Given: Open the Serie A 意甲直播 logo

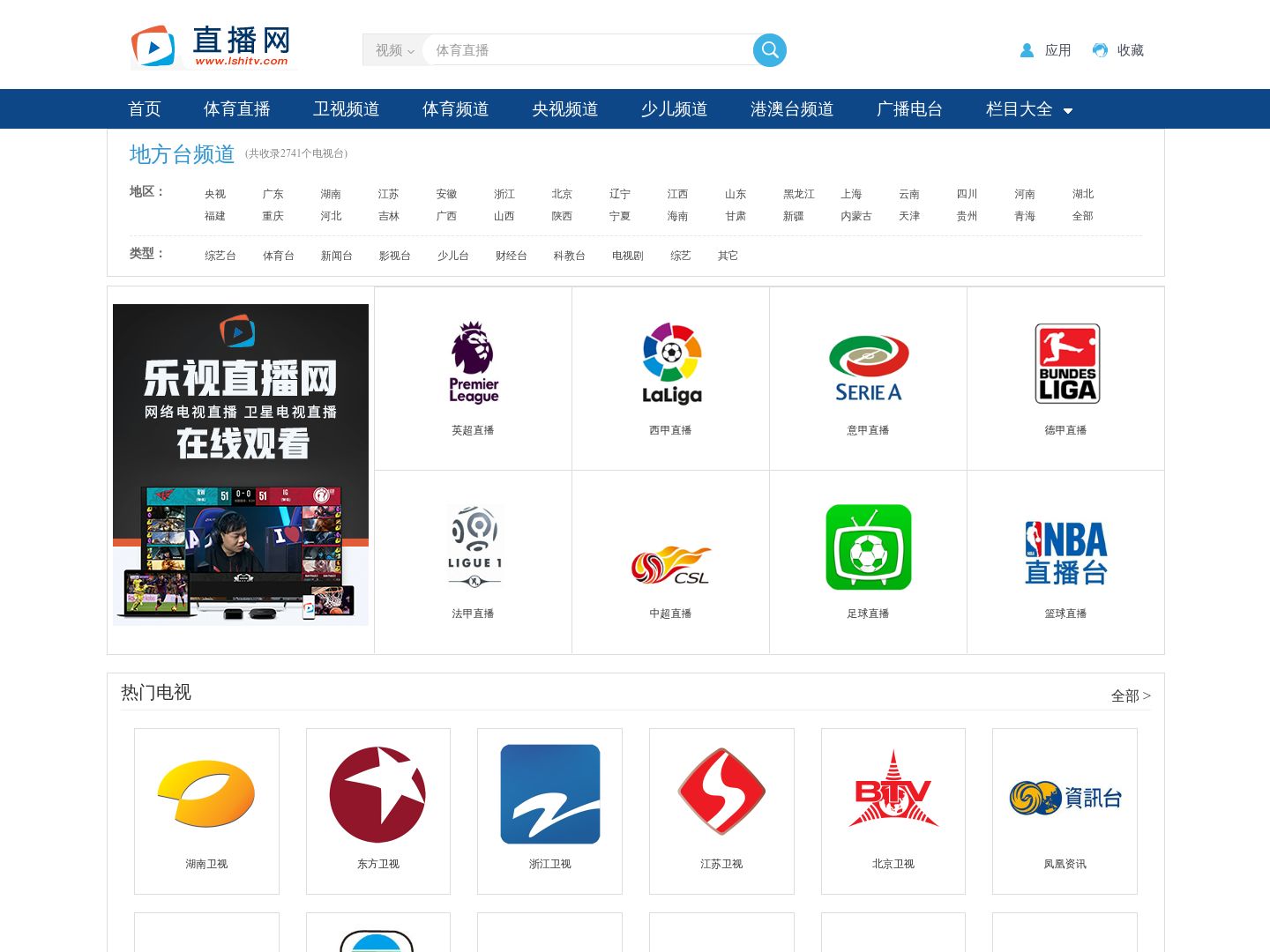Looking at the screenshot, I should click(869, 368).
